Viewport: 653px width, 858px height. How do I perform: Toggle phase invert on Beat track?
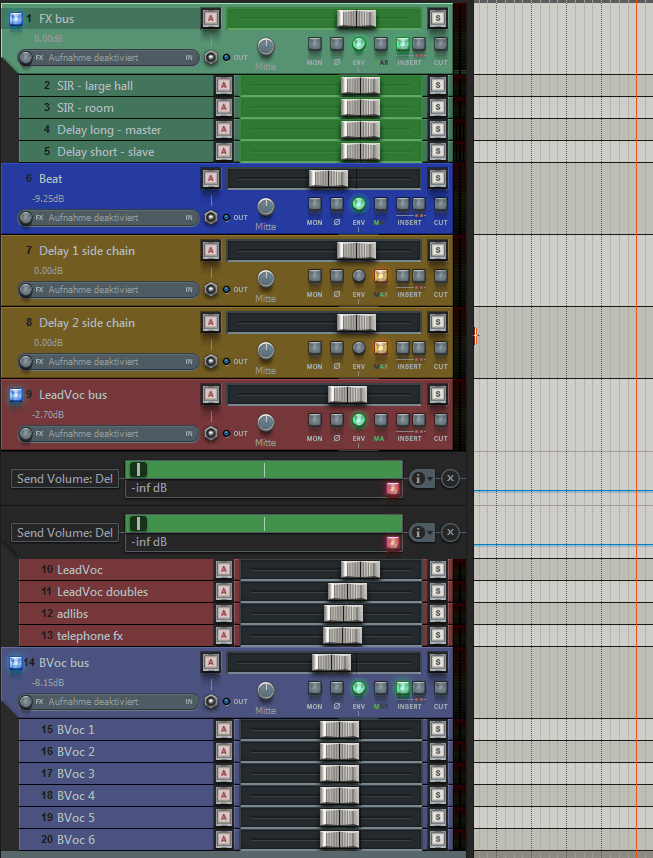[337, 204]
